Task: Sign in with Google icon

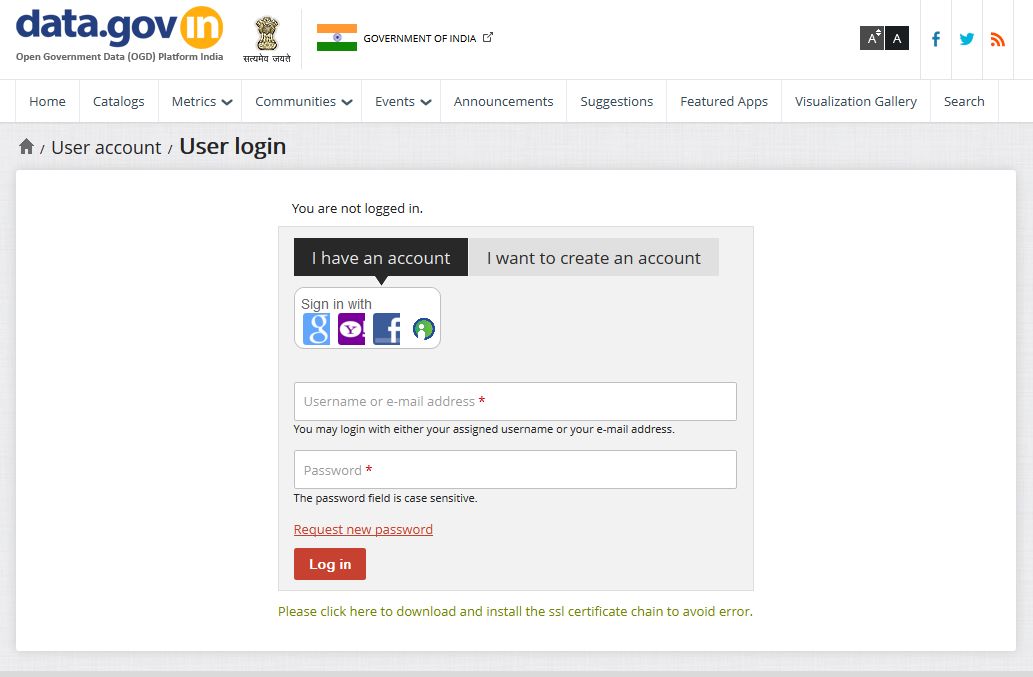Action: 316,329
